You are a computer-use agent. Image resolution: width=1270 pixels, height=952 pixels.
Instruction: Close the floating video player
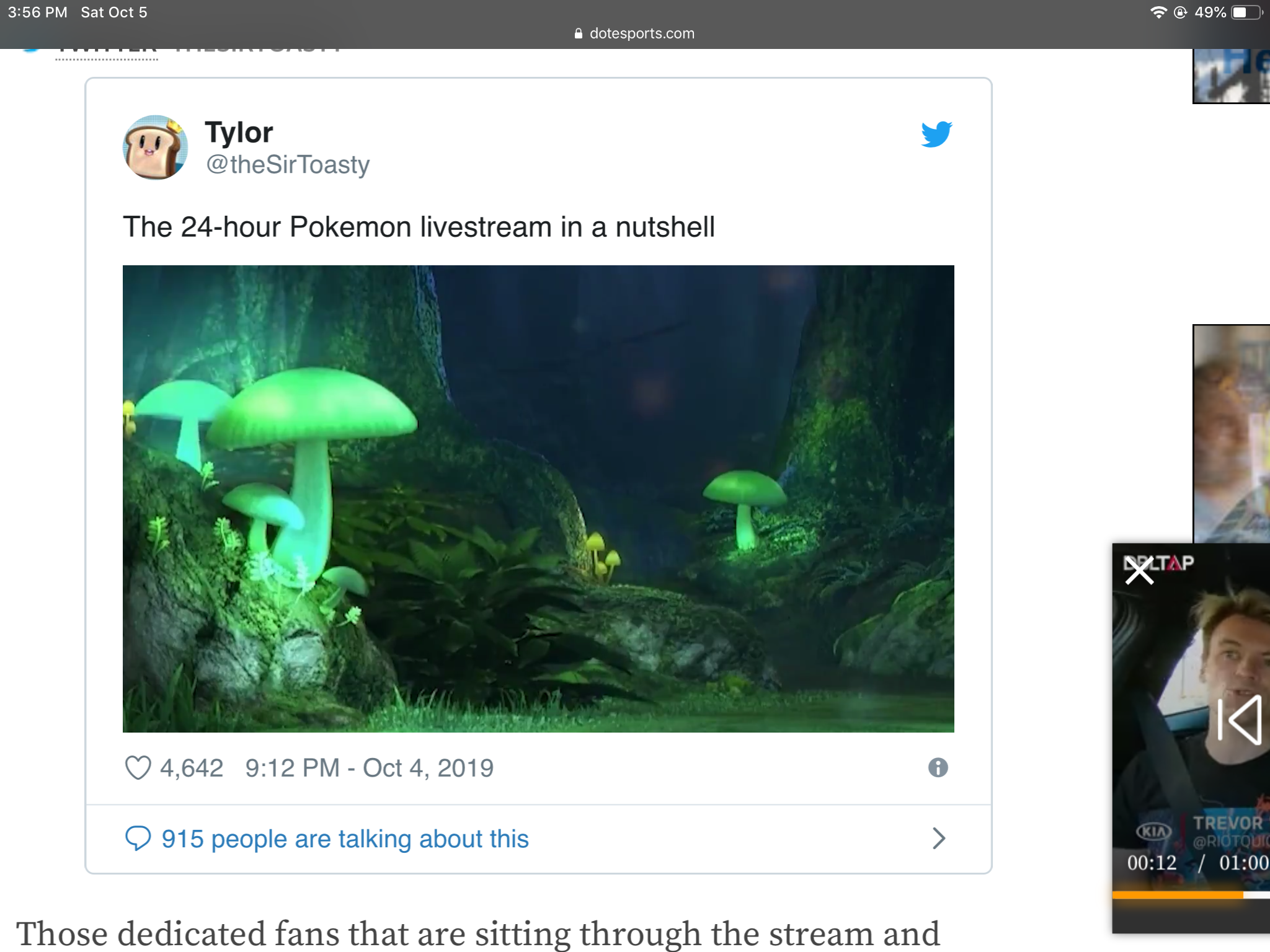pos(1139,571)
